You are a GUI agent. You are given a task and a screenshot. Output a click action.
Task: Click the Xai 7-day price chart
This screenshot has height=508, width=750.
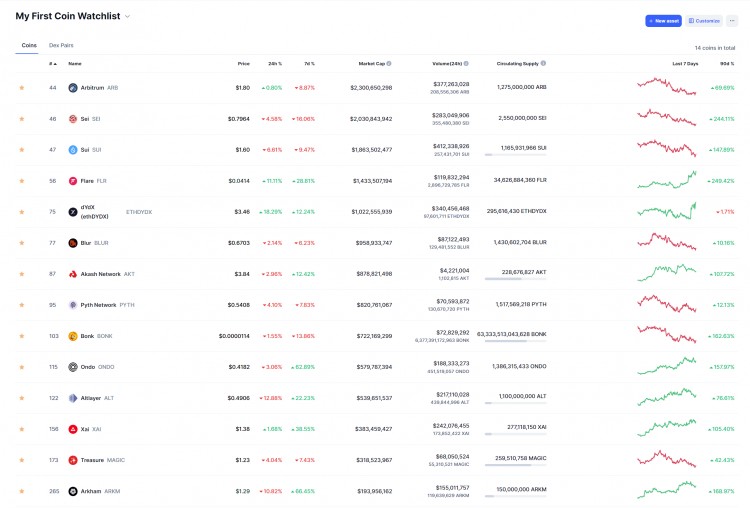(x=667, y=428)
